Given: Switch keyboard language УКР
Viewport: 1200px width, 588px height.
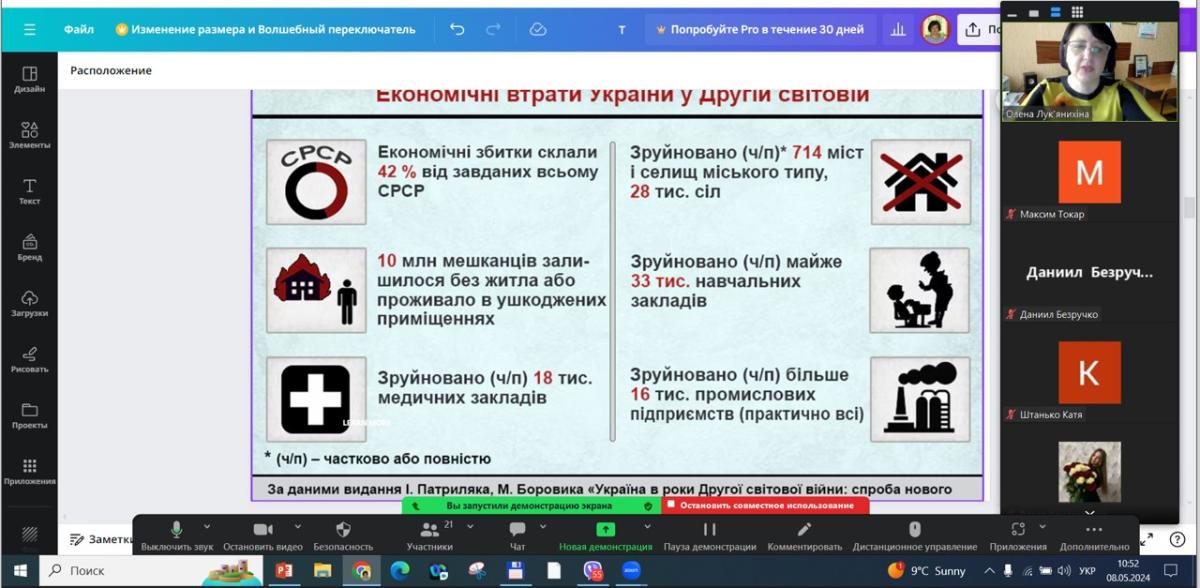Looking at the screenshot, I should [x=1088, y=571].
